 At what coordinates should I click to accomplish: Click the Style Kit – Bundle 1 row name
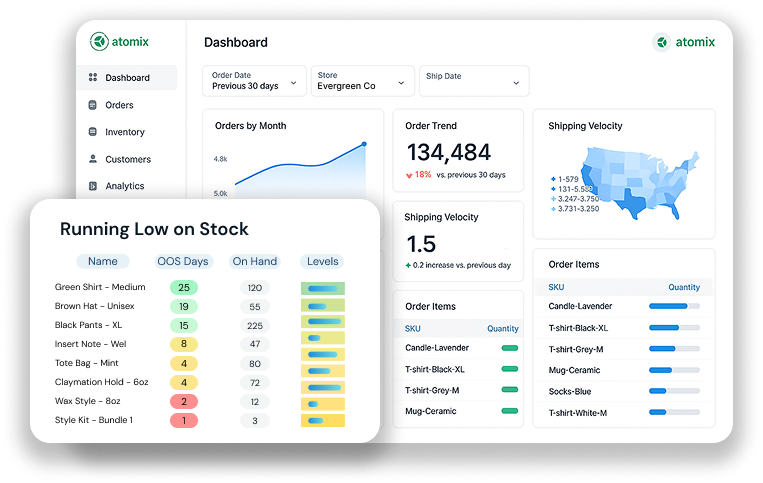(x=93, y=420)
